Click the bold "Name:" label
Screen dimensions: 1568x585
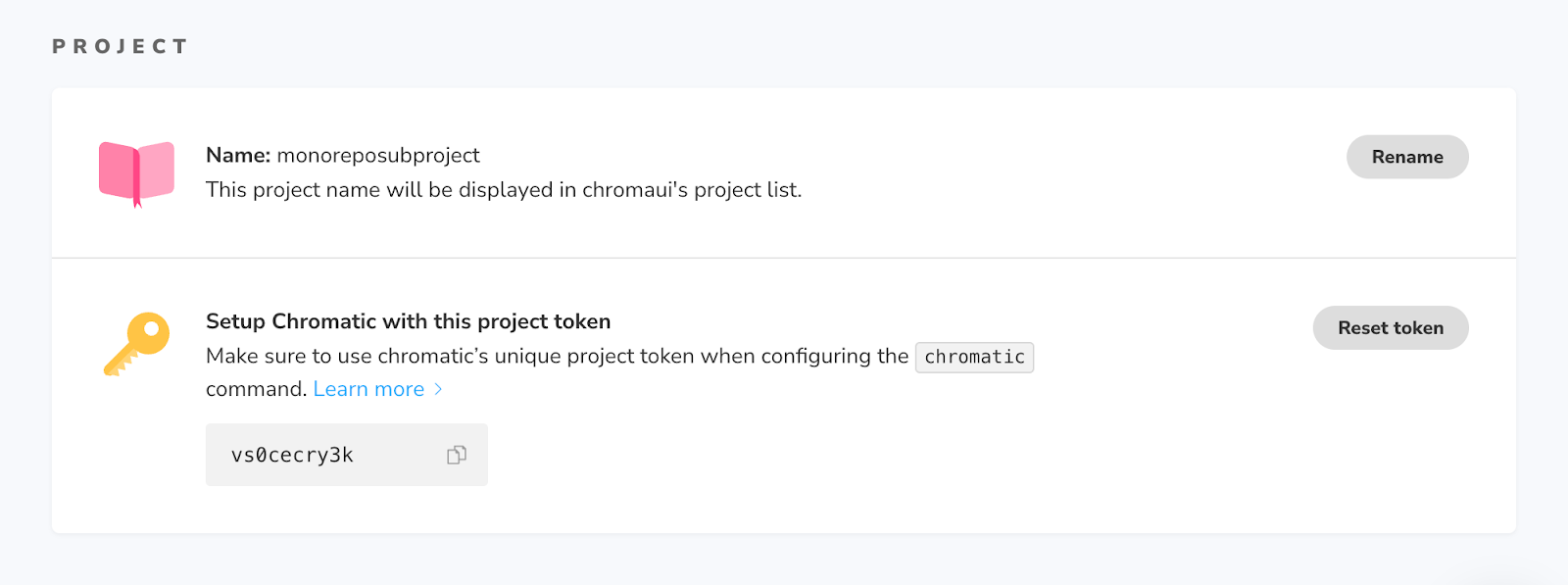pos(238,155)
